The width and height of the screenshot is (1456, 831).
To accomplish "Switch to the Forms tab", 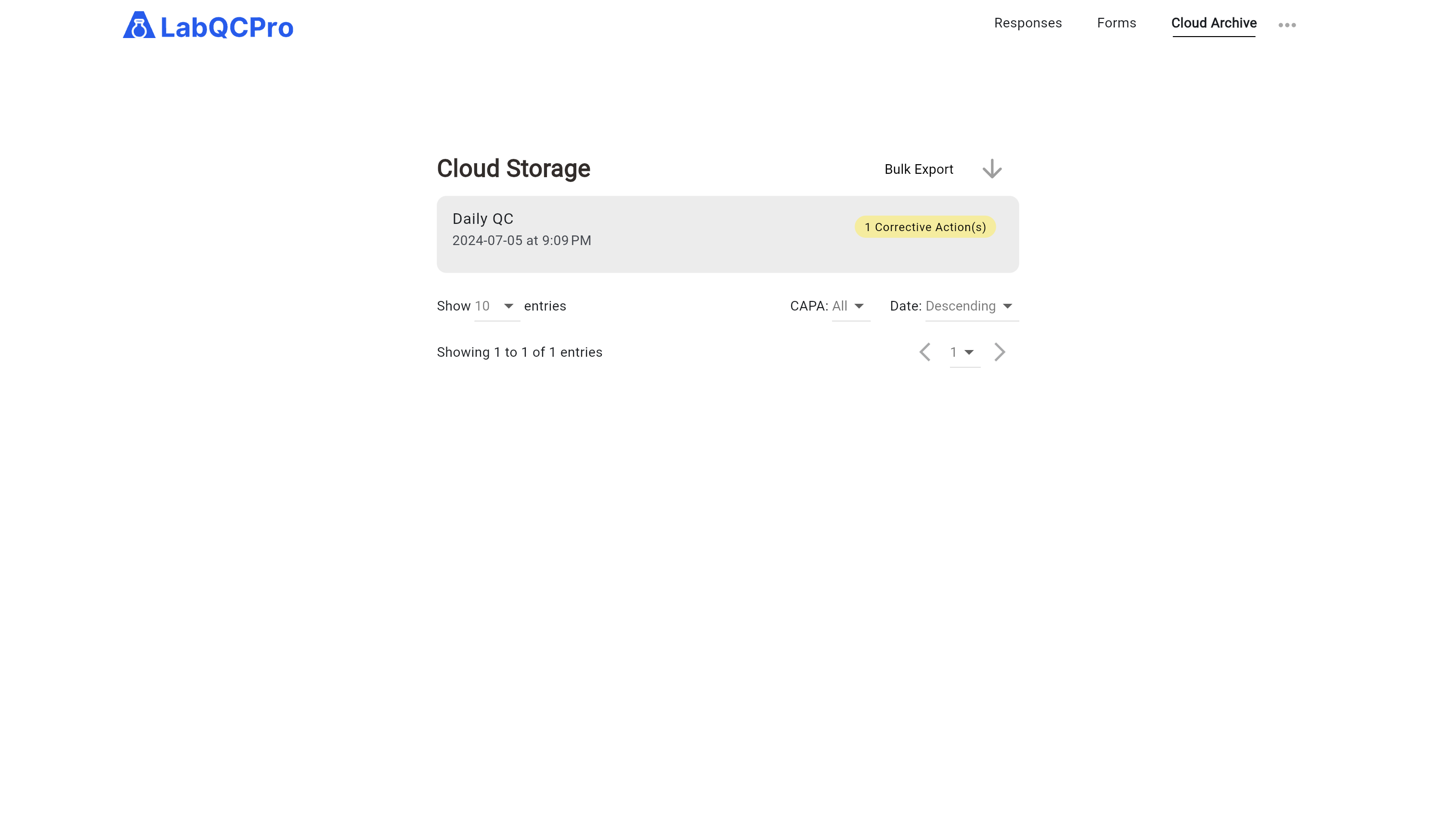I will (x=1116, y=24).
